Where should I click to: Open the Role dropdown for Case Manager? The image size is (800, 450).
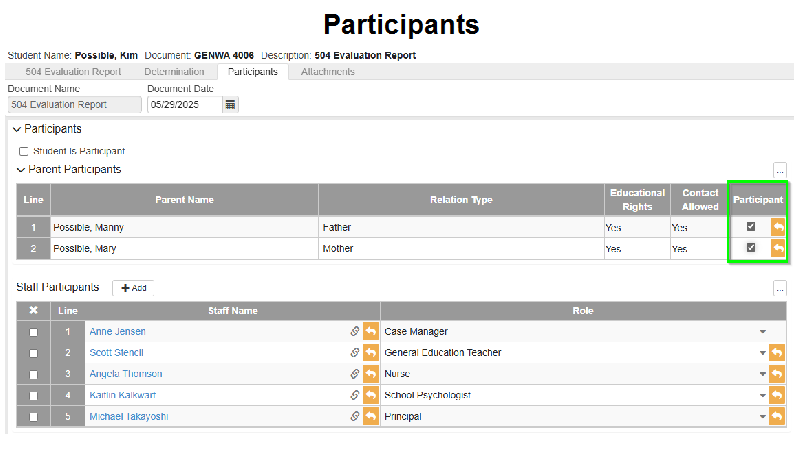[762, 332]
